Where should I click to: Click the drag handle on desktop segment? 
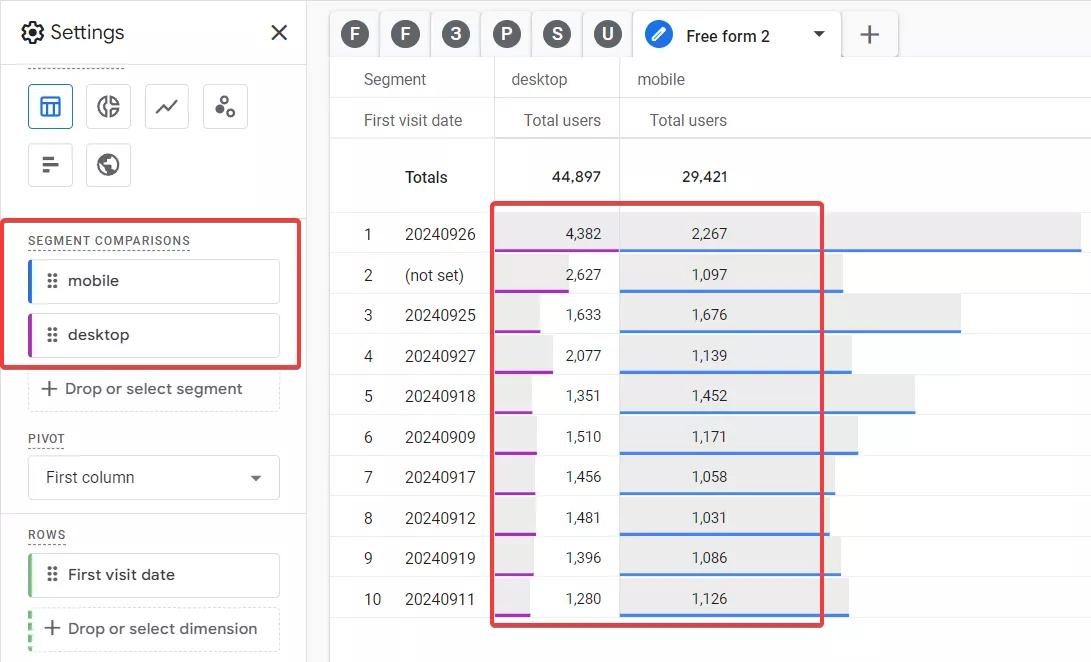click(x=52, y=335)
